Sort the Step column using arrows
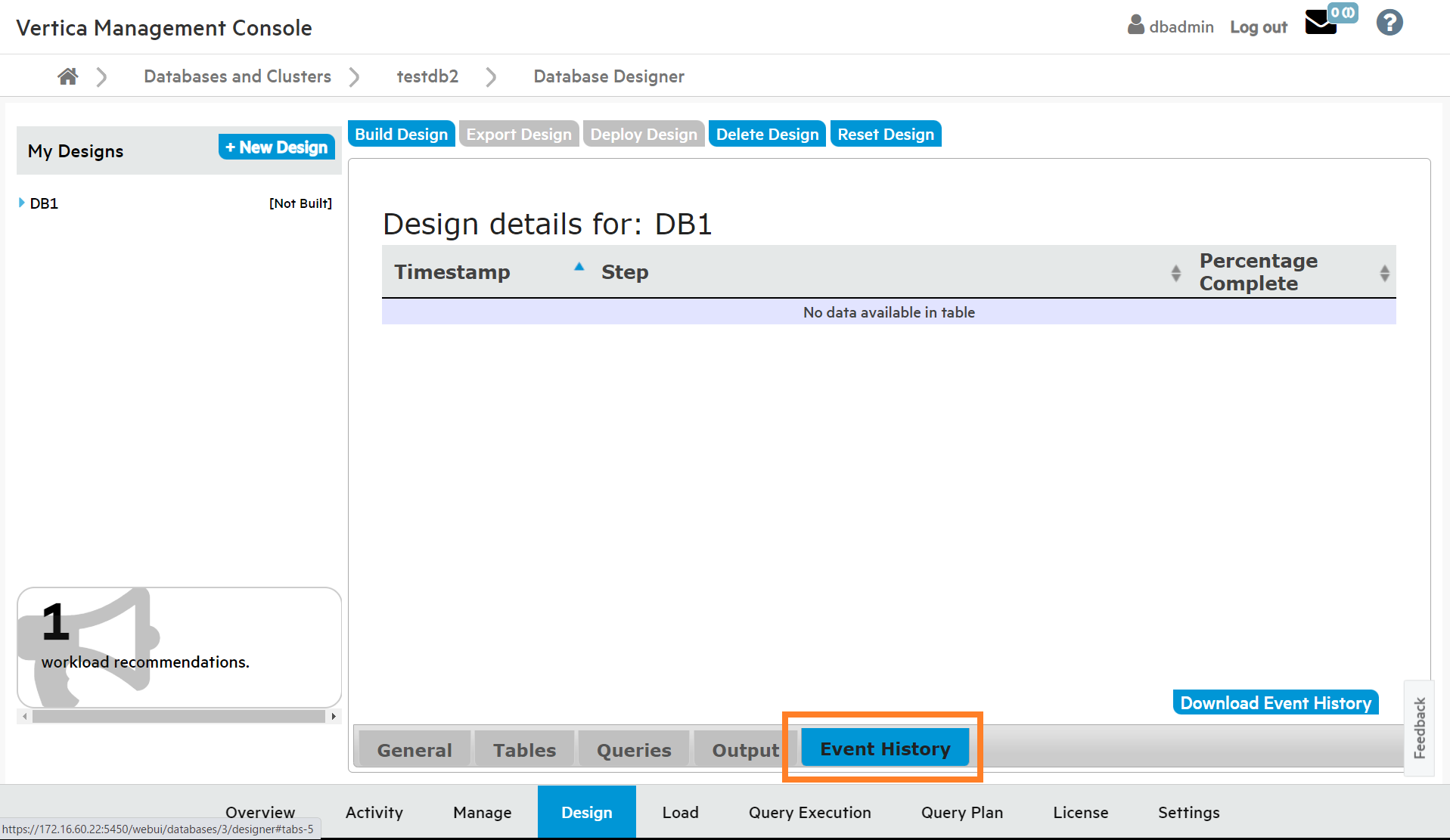 [1175, 273]
